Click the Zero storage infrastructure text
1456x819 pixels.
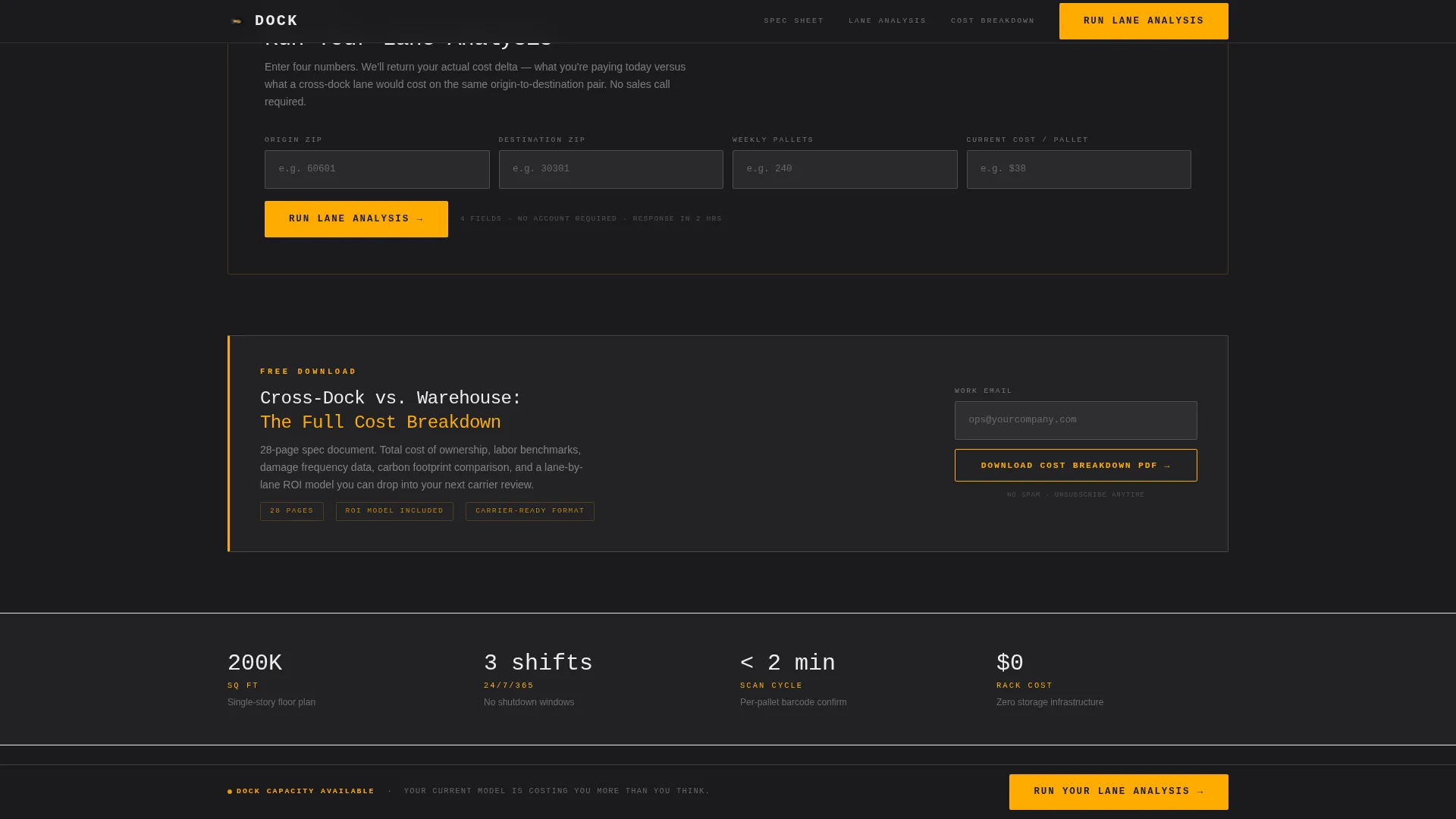(1050, 702)
